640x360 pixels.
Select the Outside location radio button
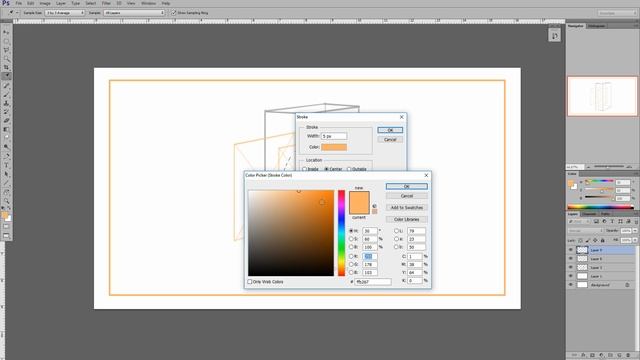point(349,169)
